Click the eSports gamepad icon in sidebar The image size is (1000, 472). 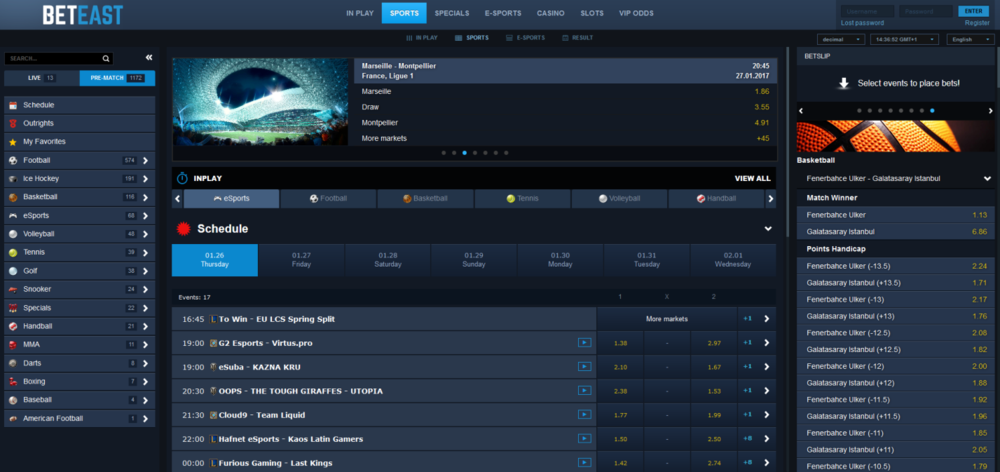click(13, 216)
